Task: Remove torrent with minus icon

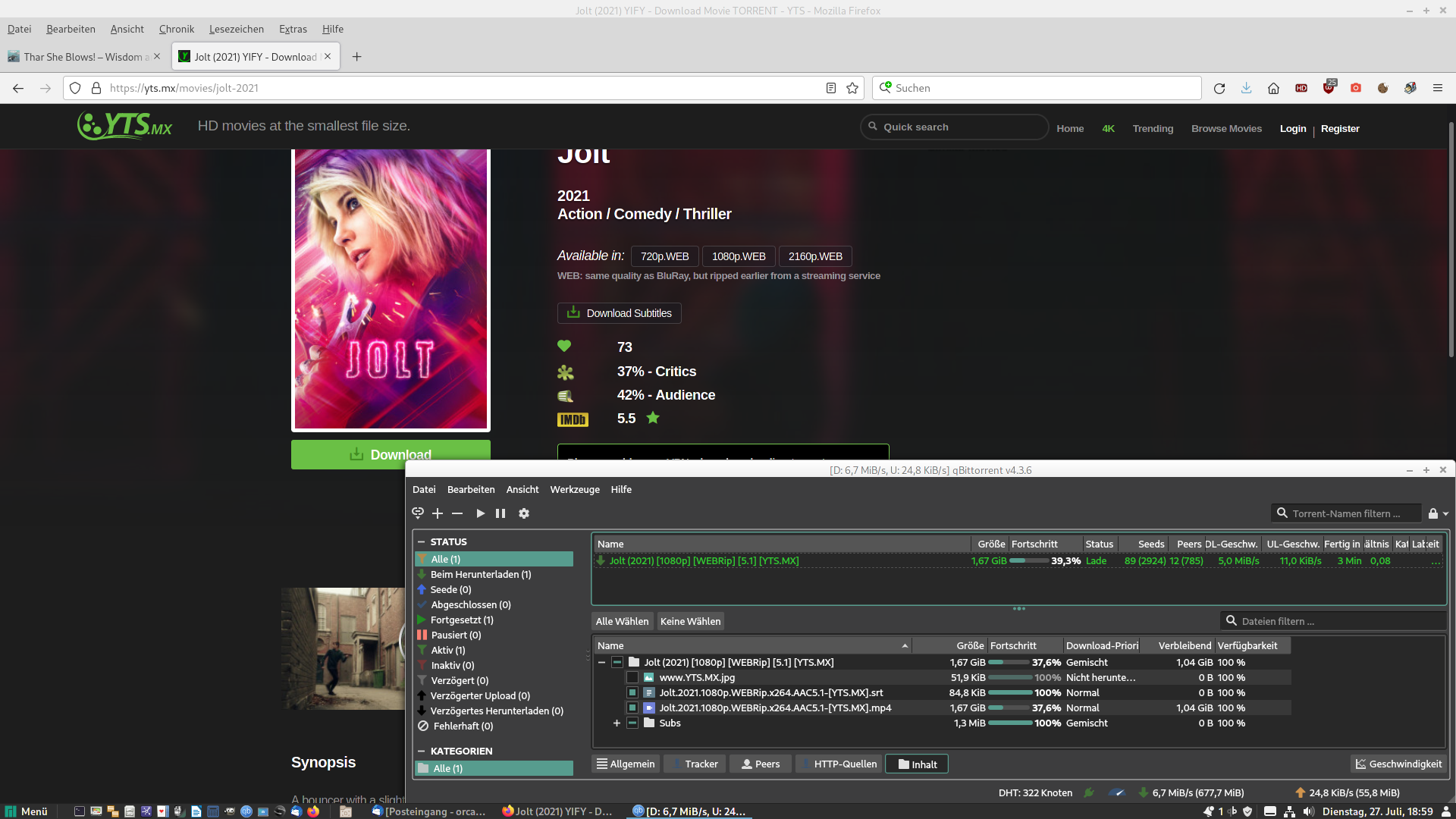Action: (457, 513)
